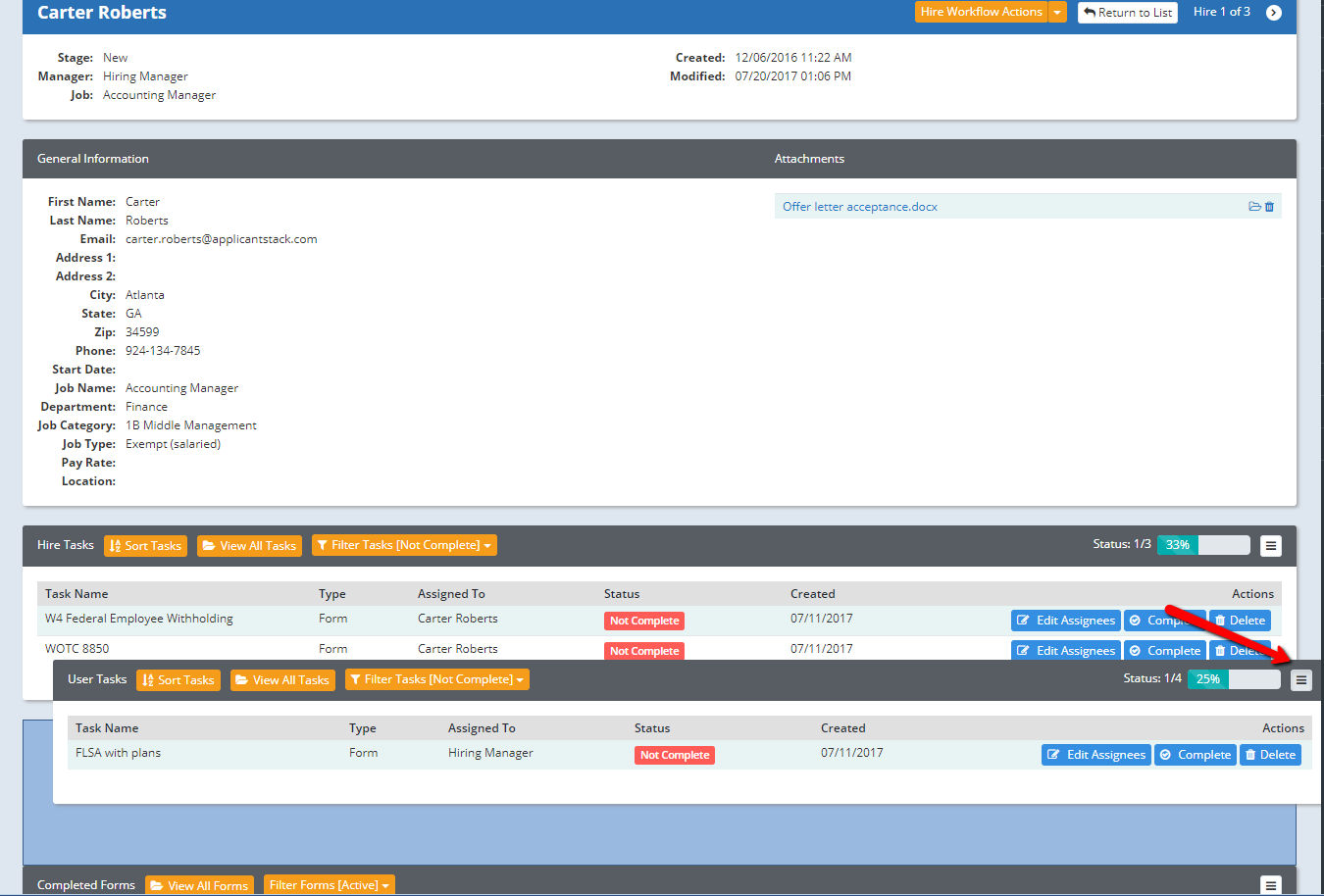Open the Filter Forms [Active] dropdown

329,884
